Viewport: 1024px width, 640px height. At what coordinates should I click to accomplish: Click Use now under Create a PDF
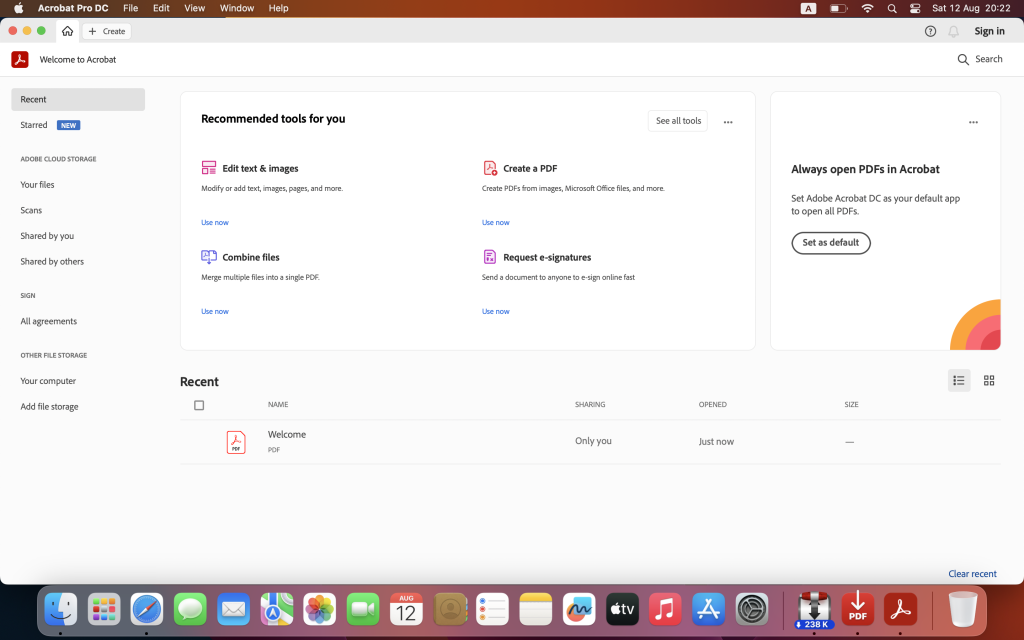(x=496, y=223)
